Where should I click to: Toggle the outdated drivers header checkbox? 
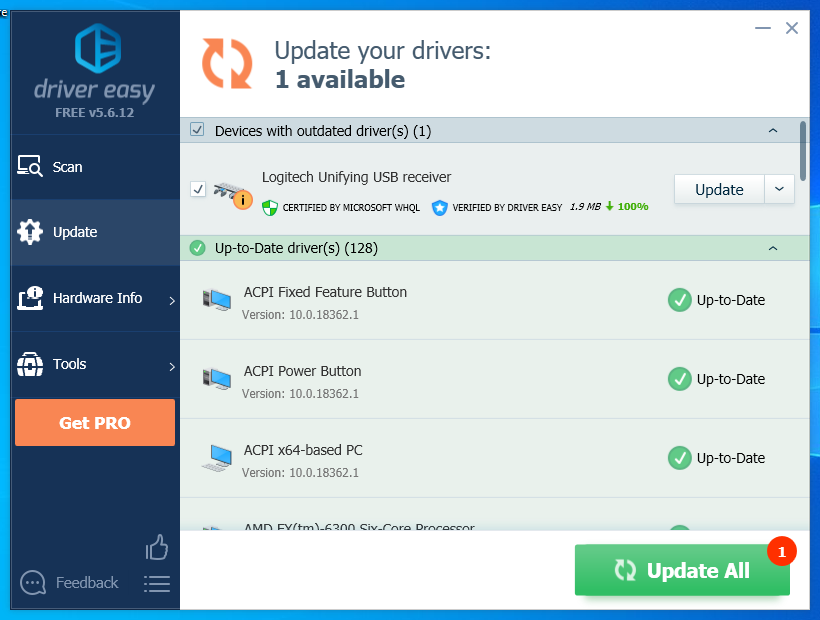197,130
